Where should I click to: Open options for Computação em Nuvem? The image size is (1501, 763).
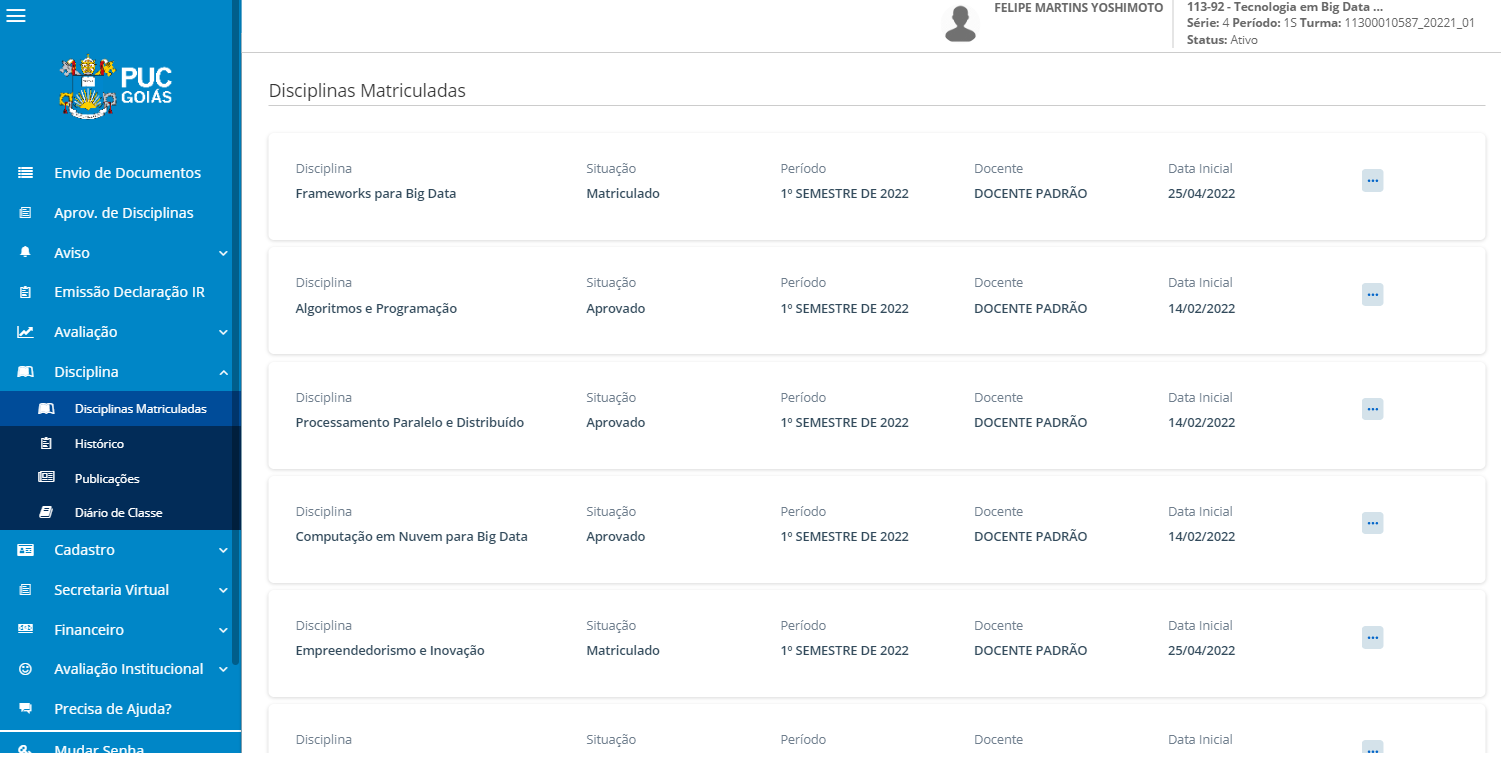coord(1373,522)
